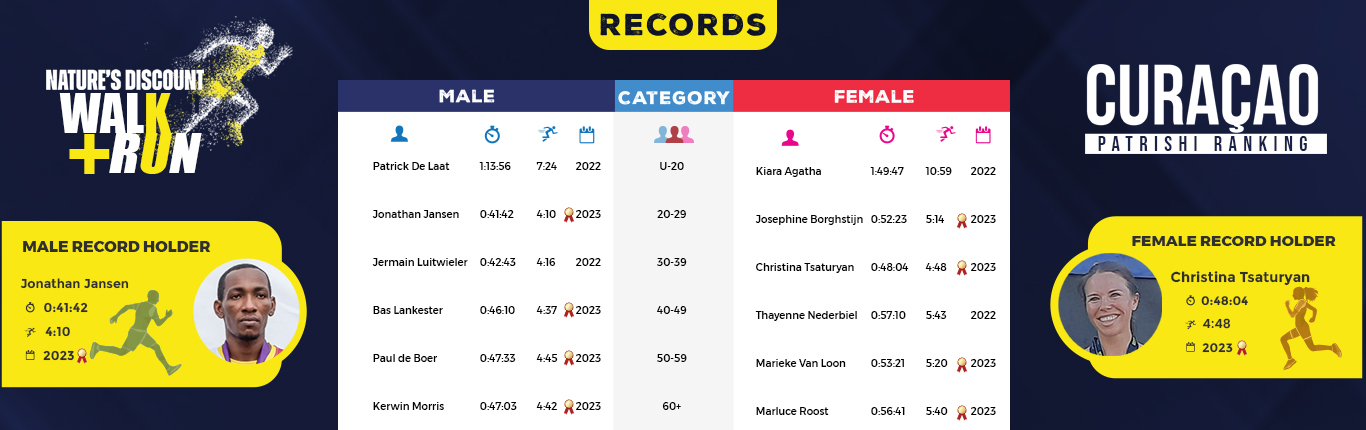Click the CATEGORY column header
The width and height of the screenshot is (1366, 430).
tap(673, 97)
